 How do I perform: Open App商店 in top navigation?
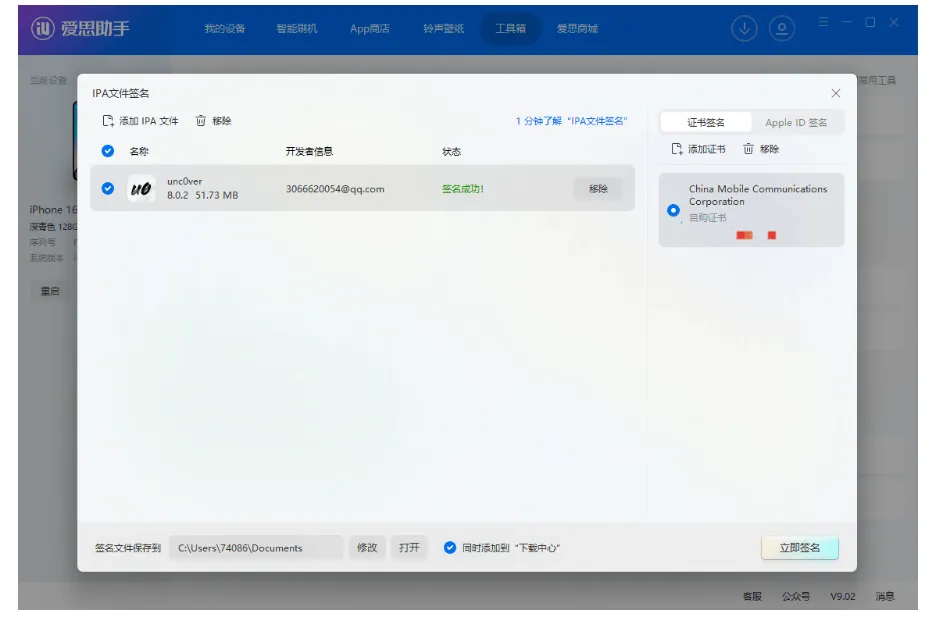point(370,28)
